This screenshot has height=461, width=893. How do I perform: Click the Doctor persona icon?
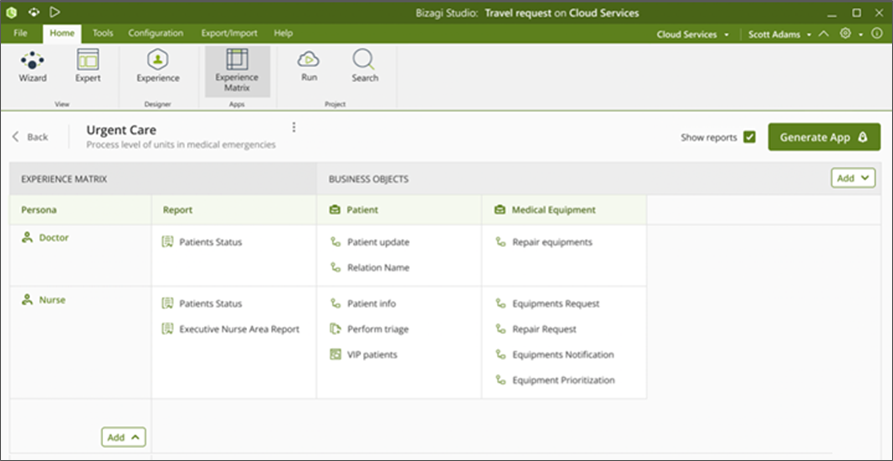point(27,238)
